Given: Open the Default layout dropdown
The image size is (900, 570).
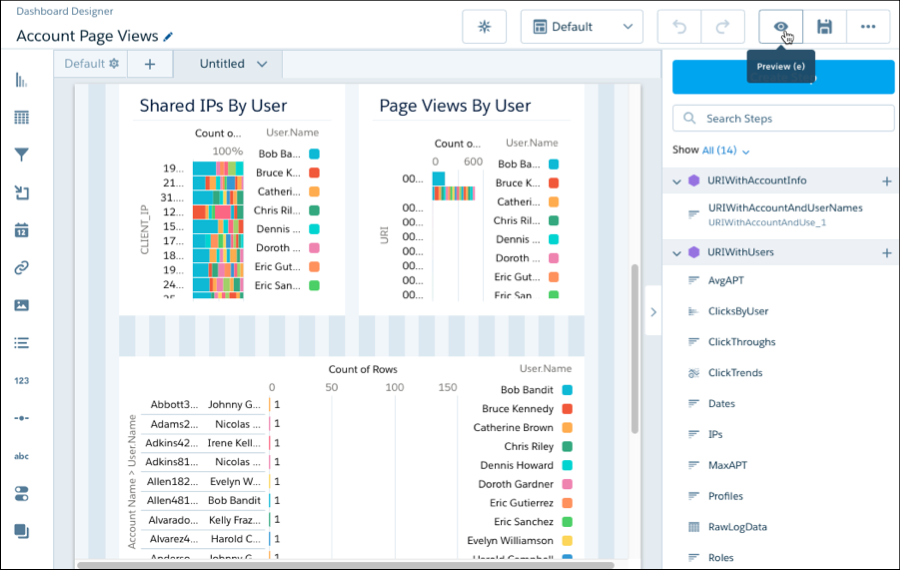Looking at the screenshot, I should (x=581, y=26).
